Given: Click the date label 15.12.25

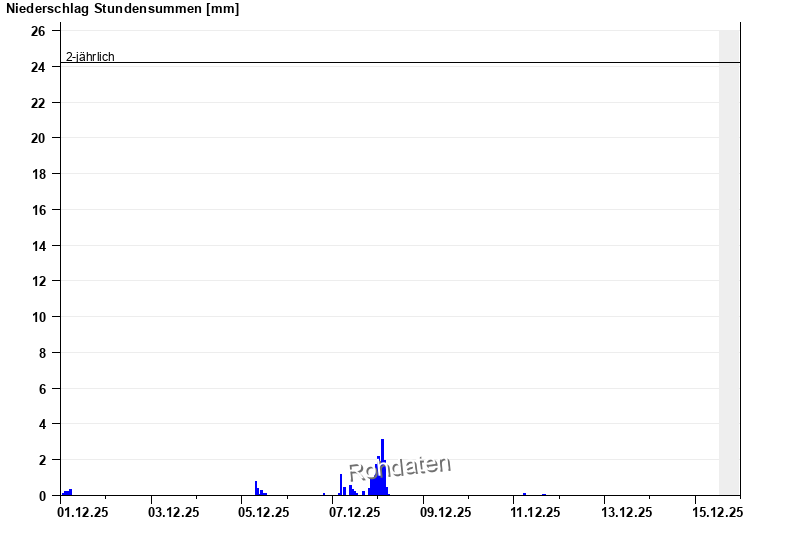Looking at the screenshot, I should click(x=717, y=512).
